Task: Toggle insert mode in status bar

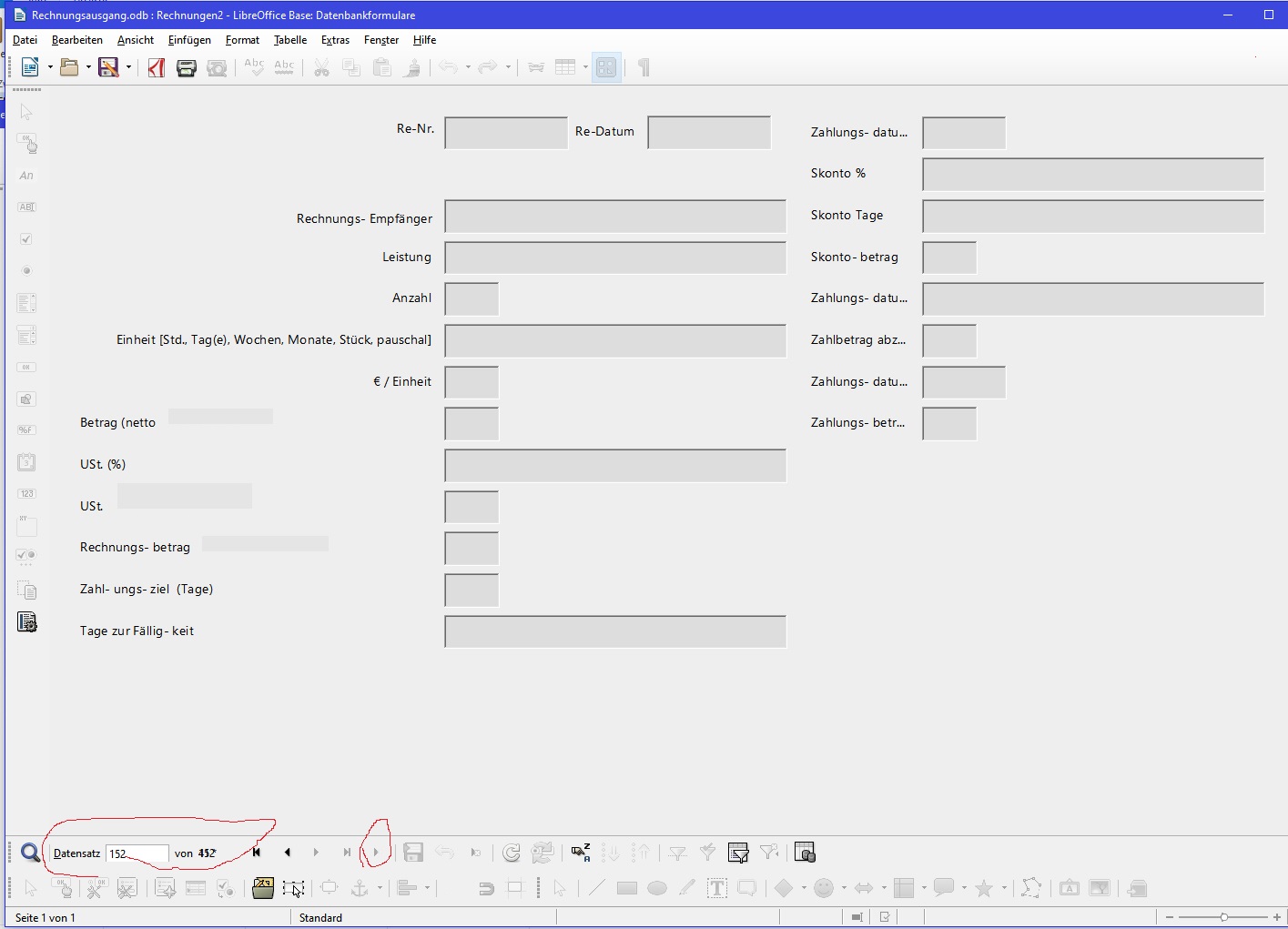Action: (856, 917)
